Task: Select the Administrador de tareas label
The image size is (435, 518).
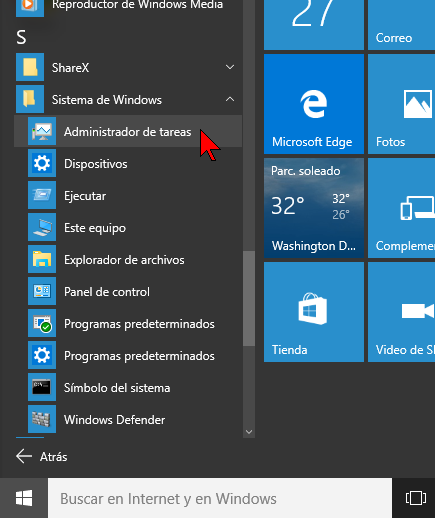Action: pos(127,132)
